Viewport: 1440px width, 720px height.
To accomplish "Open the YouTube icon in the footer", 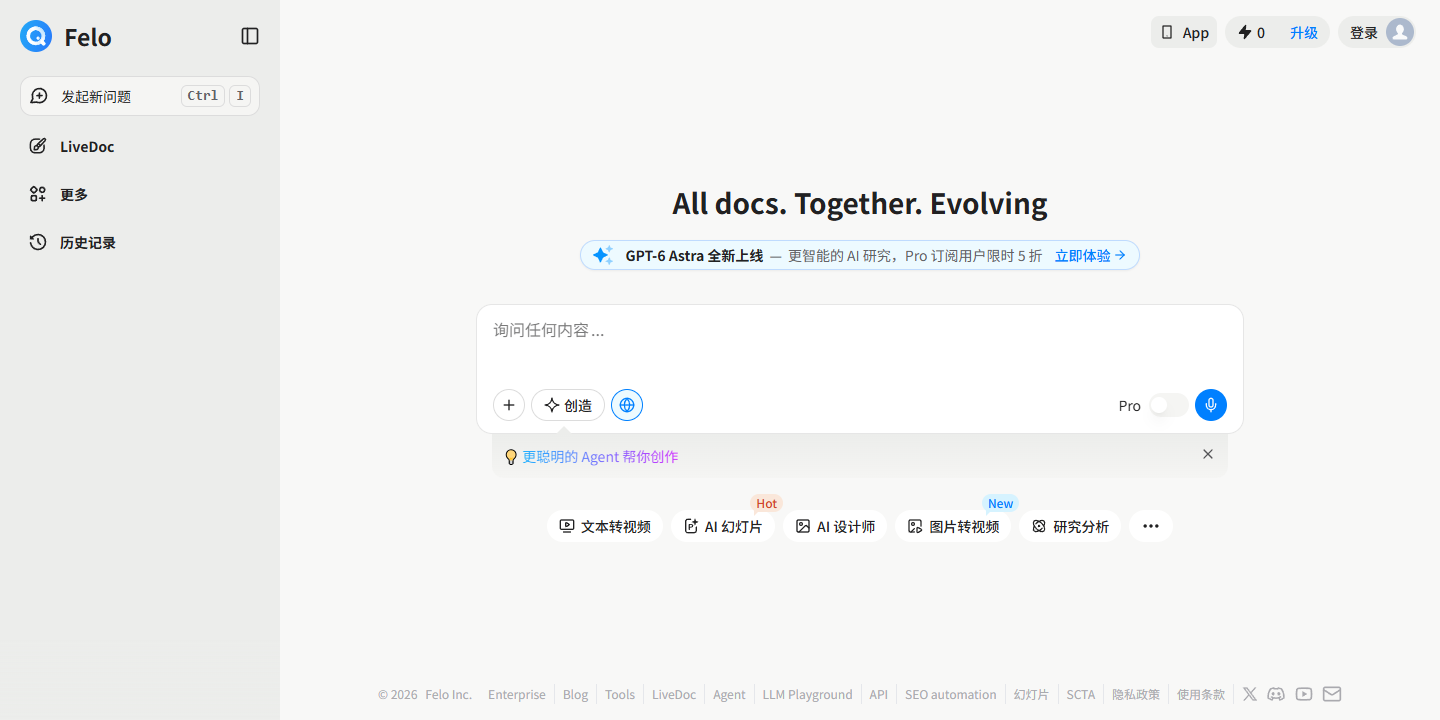I will click(x=1304, y=694).
